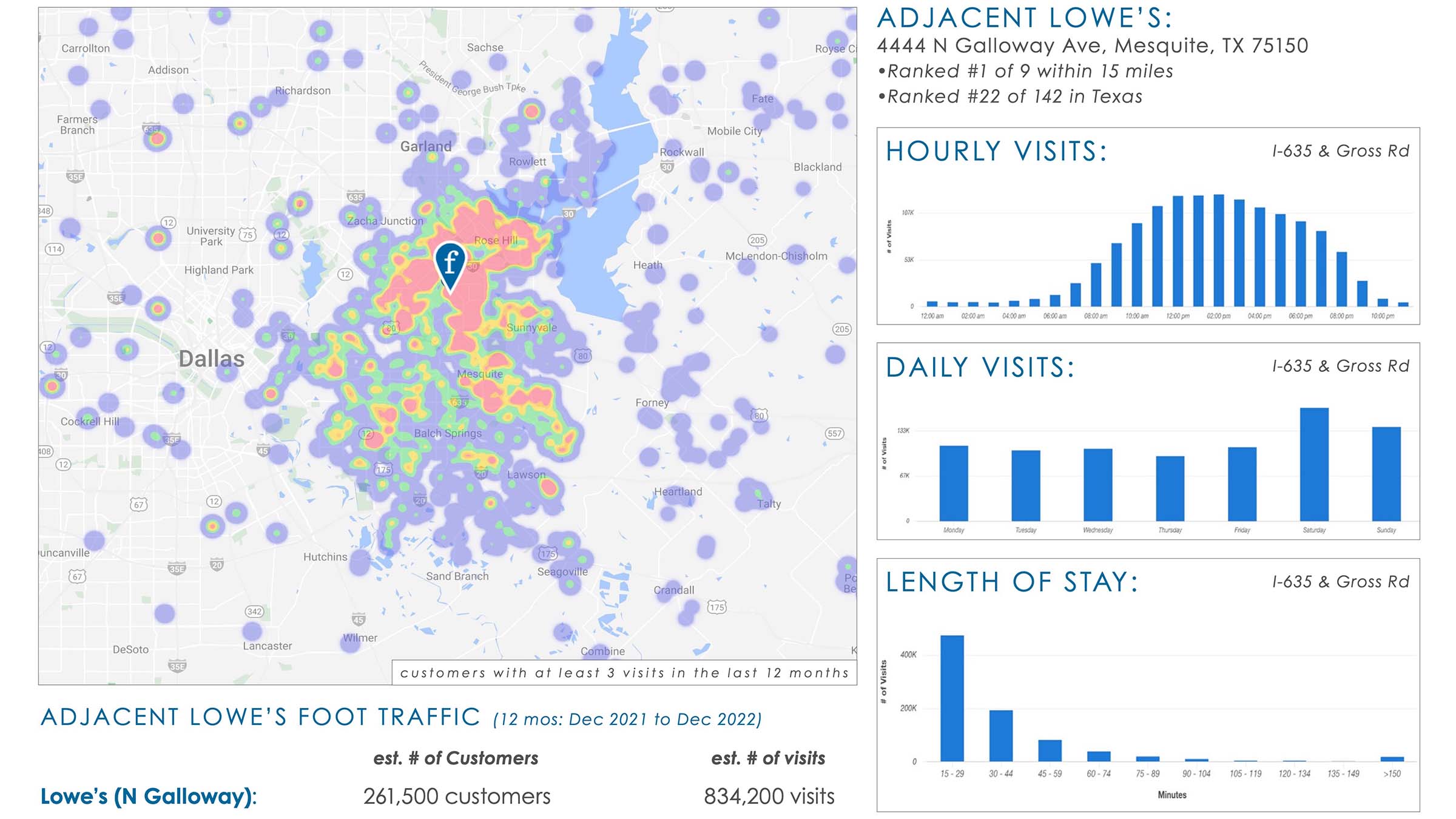Click the Mesquite label on the heatmap

click(479, 374)
